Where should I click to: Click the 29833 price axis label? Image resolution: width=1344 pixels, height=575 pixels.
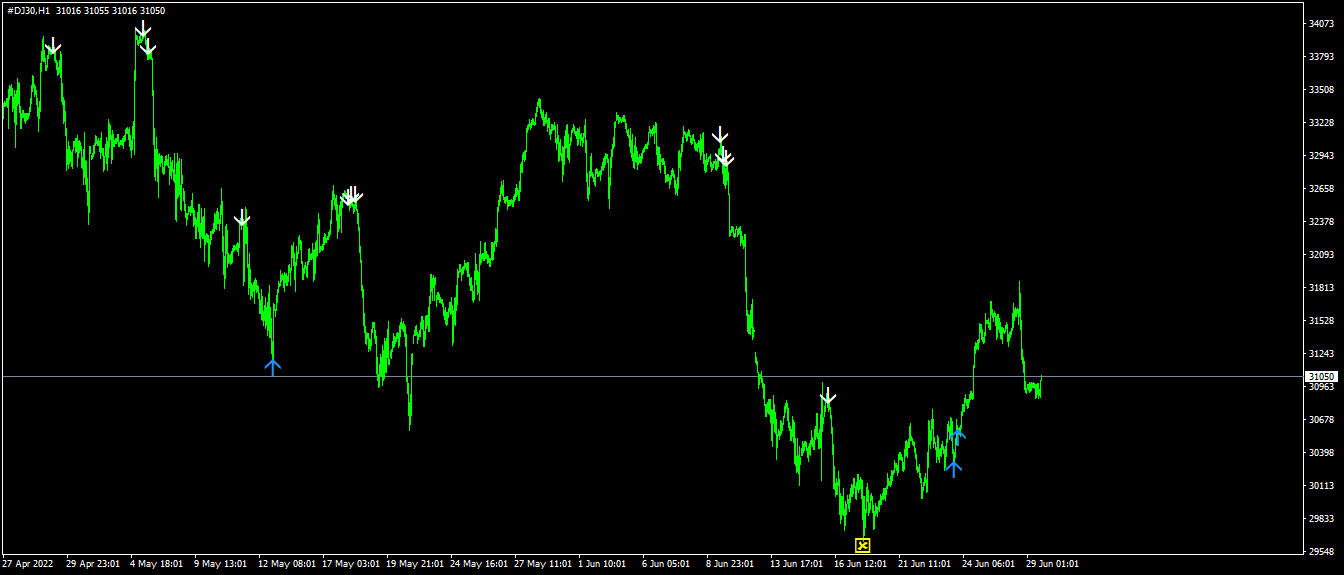tap(1321, 518)
